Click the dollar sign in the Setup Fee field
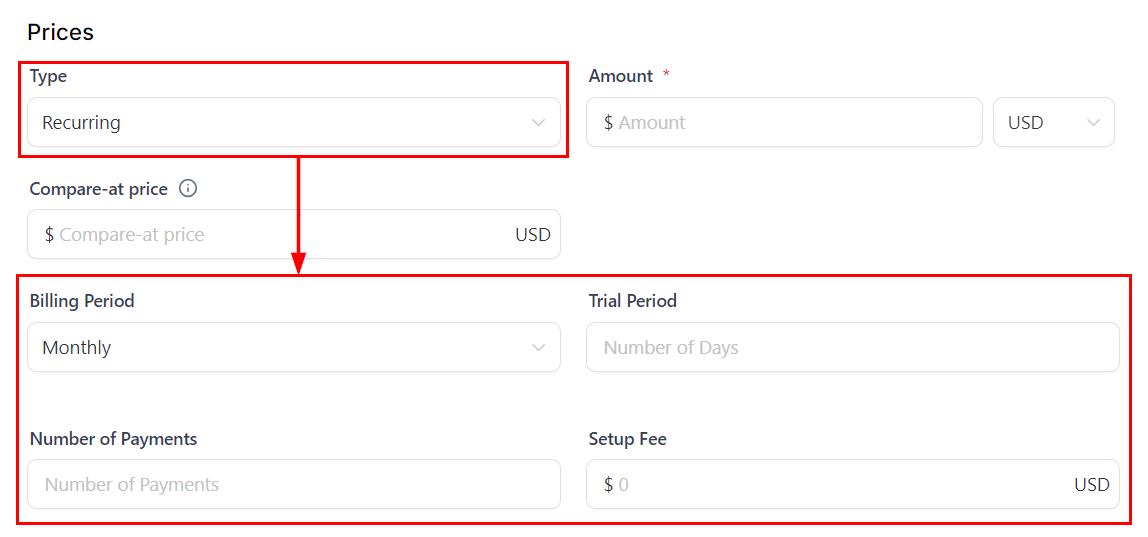The height and width of the screenshot is (537, 1148). point(608,485)
